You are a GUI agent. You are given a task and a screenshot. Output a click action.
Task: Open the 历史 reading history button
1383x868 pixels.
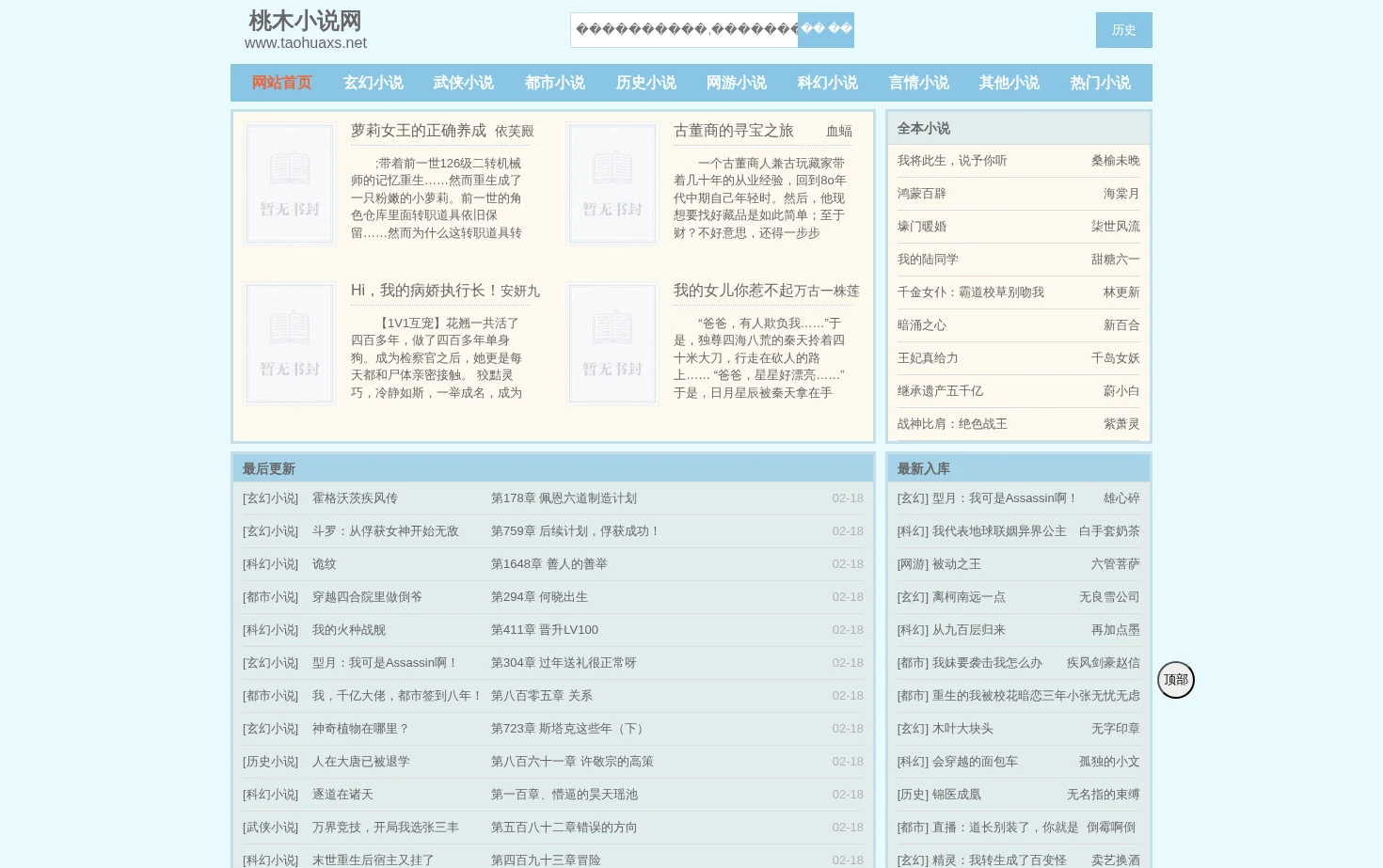[1123, 30]
